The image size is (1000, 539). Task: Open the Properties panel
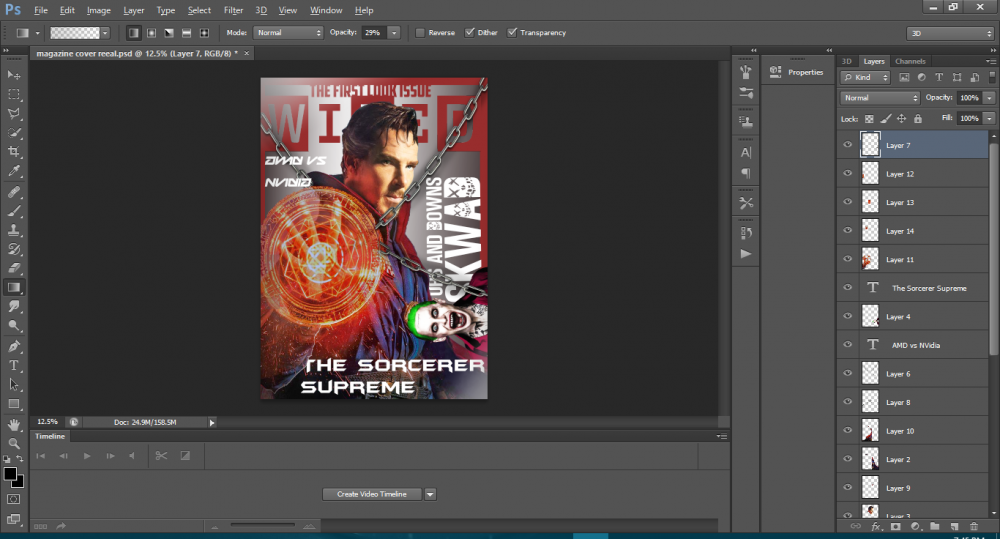795,72
